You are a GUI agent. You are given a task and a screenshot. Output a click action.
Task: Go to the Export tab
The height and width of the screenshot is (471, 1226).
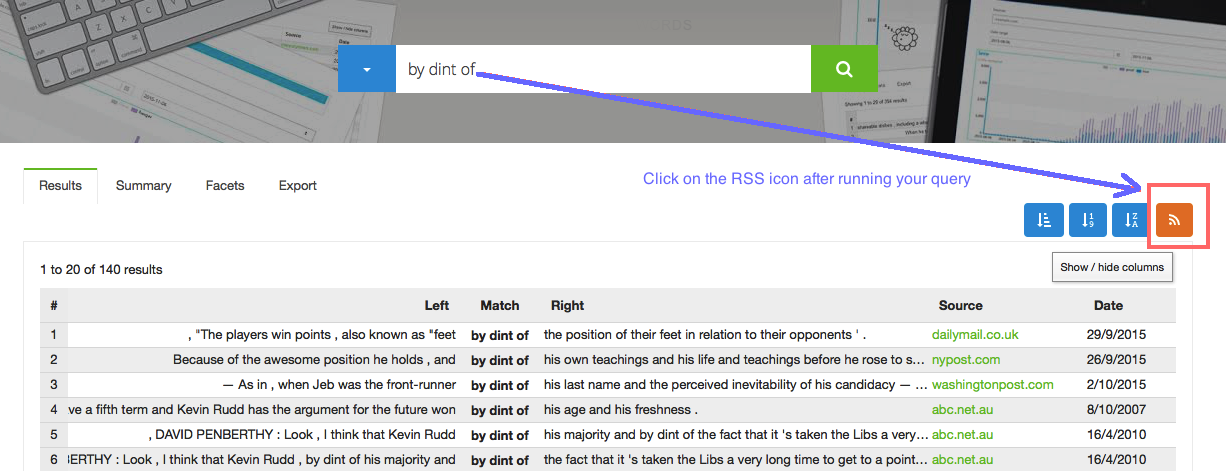[298, 185]
